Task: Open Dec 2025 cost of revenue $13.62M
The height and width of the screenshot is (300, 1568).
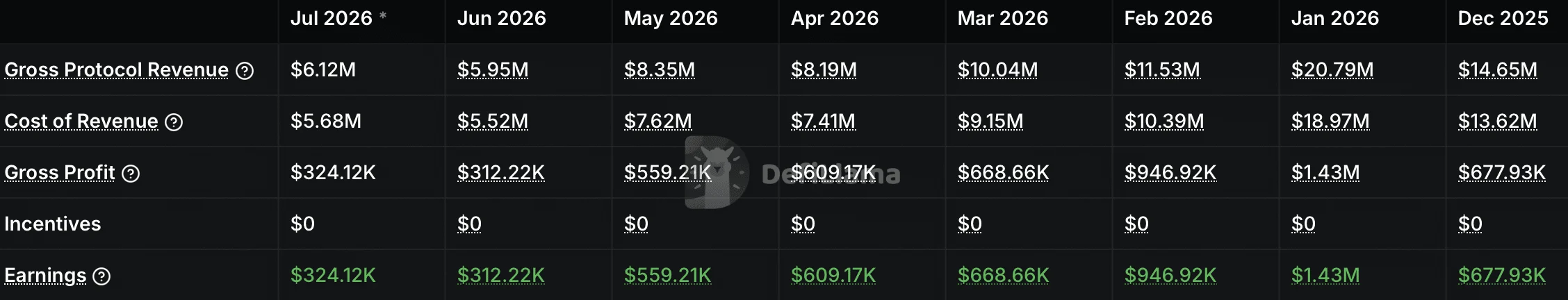Action: point(1498,121)
